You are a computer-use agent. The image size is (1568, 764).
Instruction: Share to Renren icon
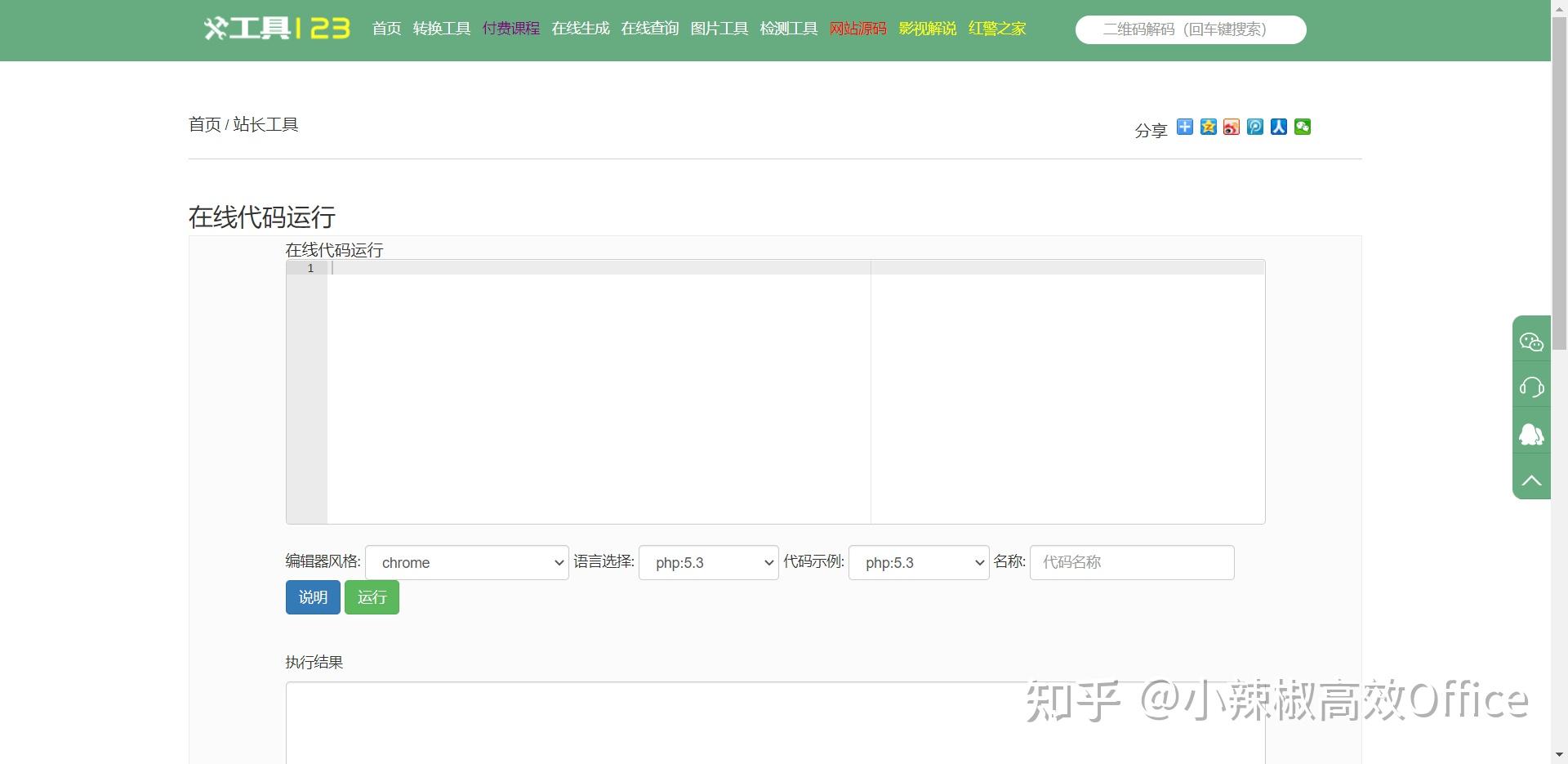[1279, 127]
